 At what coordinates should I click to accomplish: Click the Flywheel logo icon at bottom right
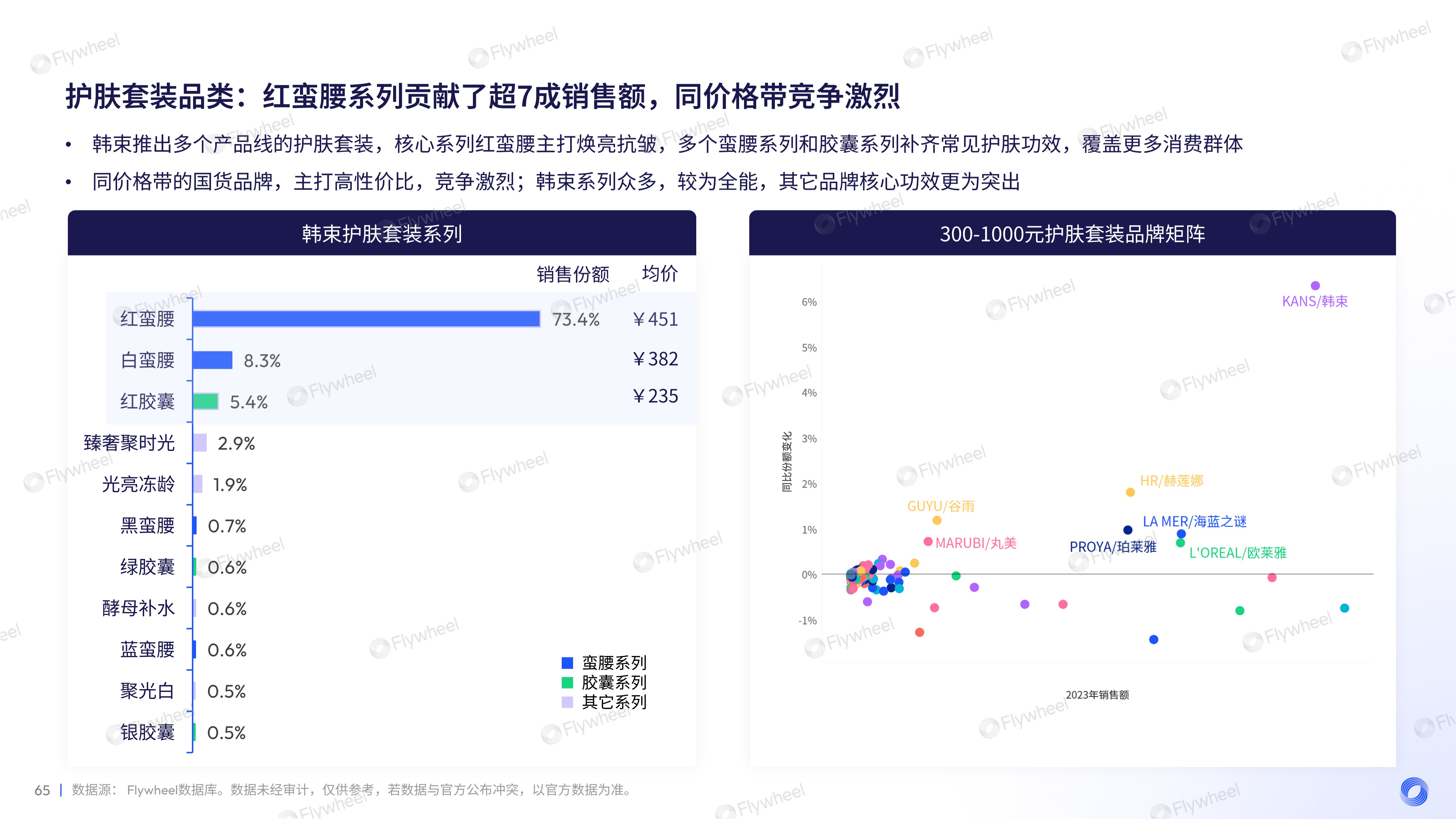pyautogui.click(x=1414, y=791)
